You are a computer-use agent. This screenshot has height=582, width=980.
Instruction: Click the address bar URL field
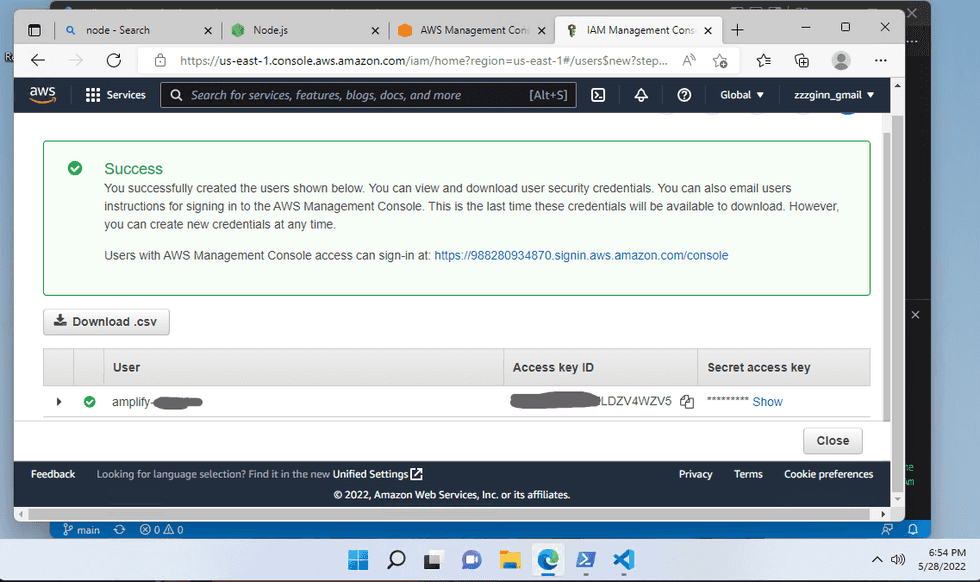coord(423,61)
